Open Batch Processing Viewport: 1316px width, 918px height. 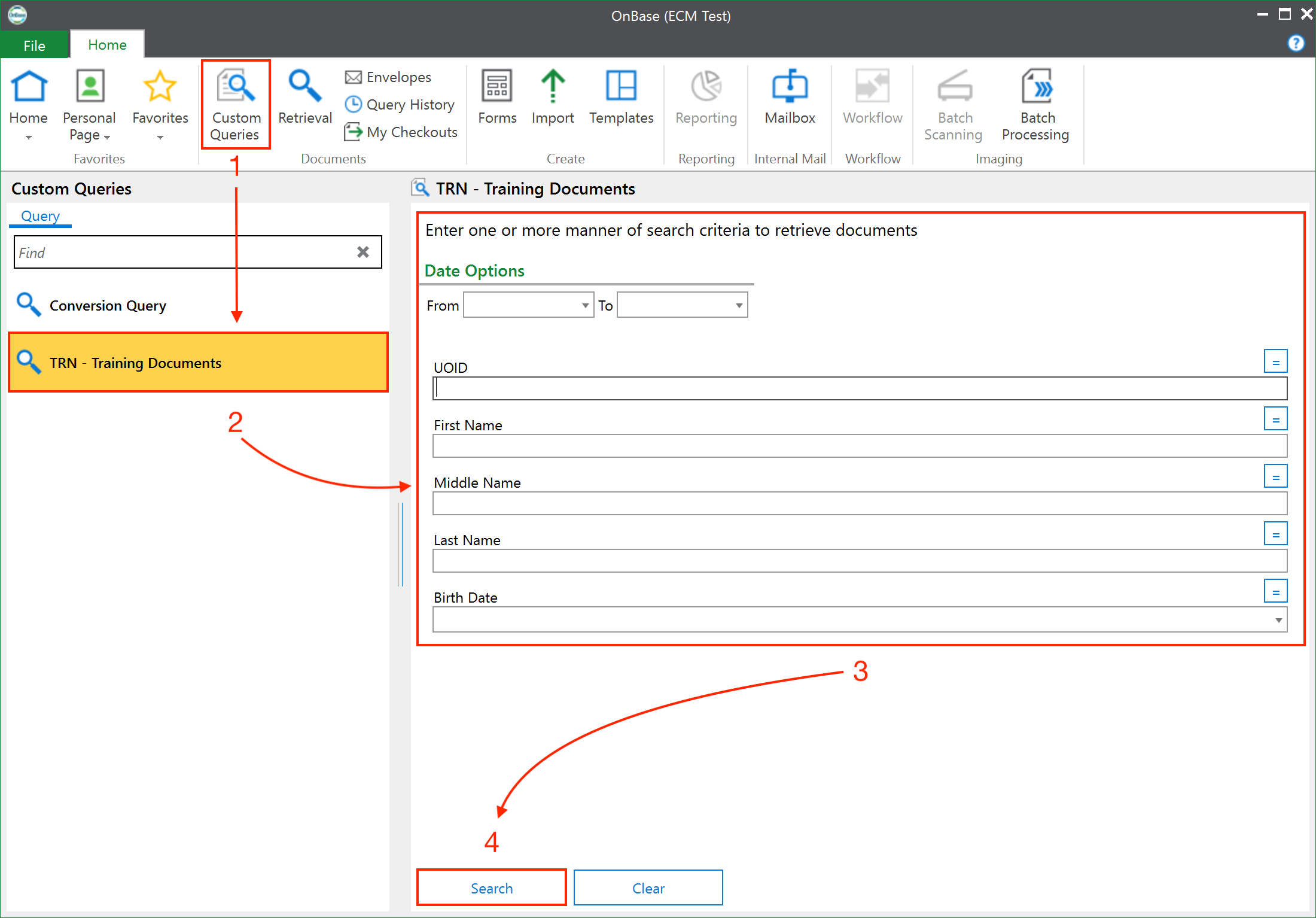(x=1036, y=105)
